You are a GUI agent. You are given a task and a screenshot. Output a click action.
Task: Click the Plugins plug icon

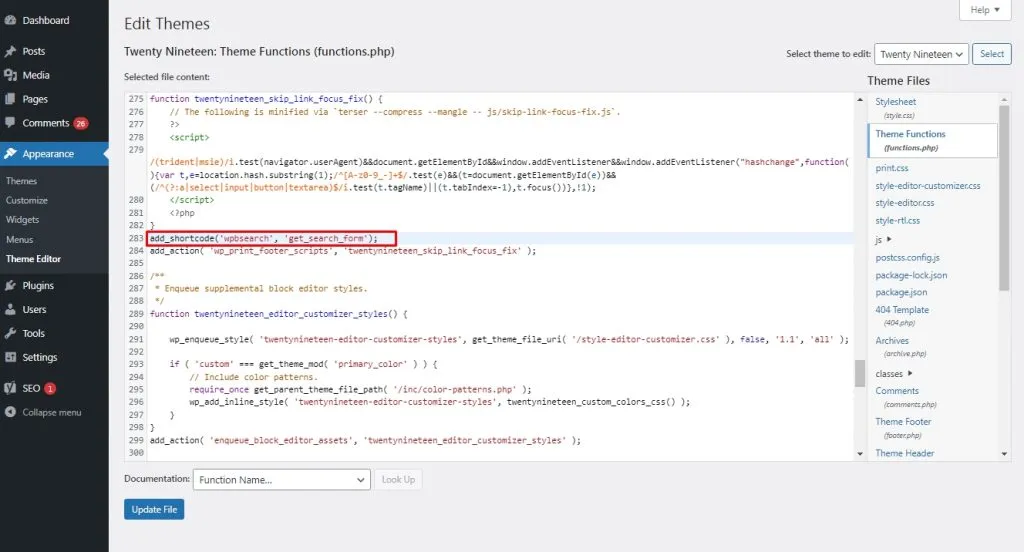(10, 285)
